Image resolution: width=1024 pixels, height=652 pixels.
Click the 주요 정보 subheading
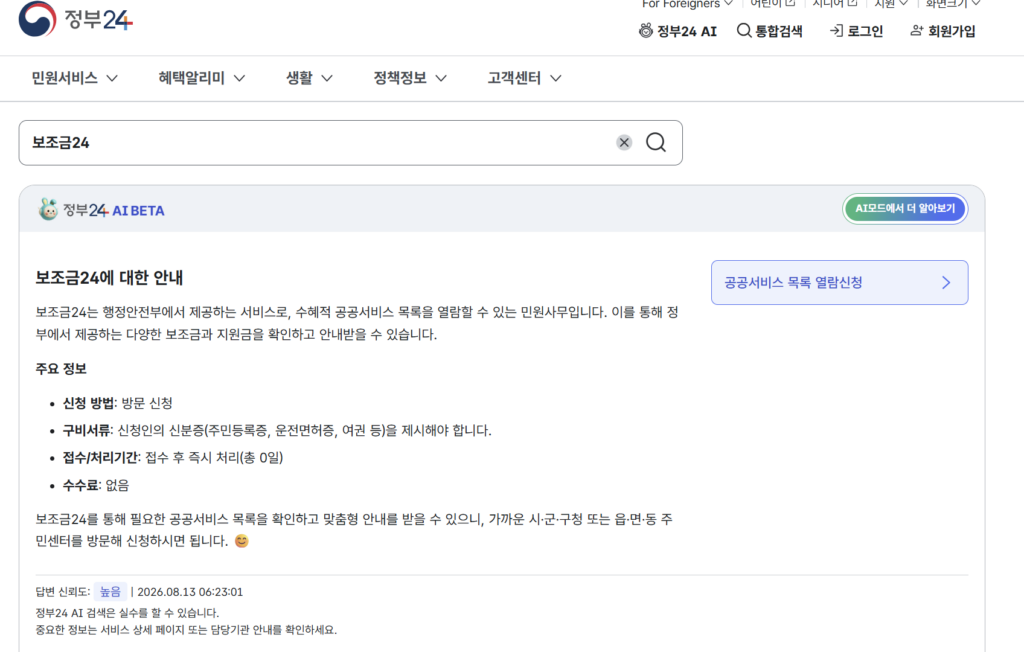tap(61, 369)
